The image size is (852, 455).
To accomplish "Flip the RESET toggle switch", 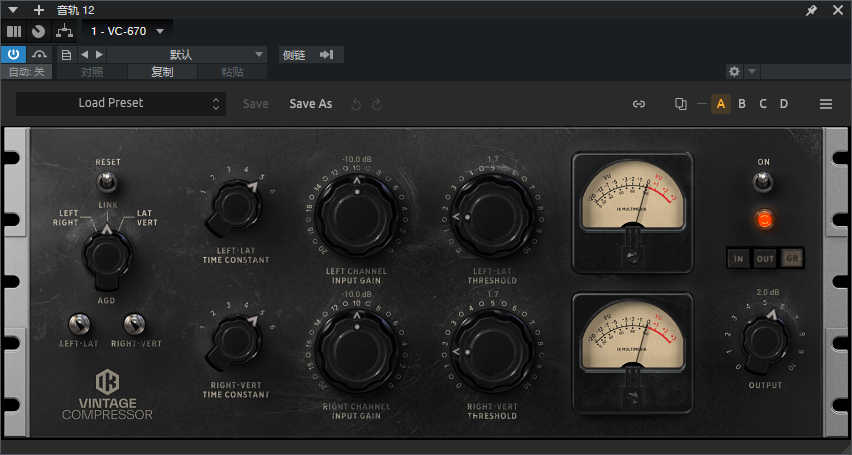I will tap(108, 181).
